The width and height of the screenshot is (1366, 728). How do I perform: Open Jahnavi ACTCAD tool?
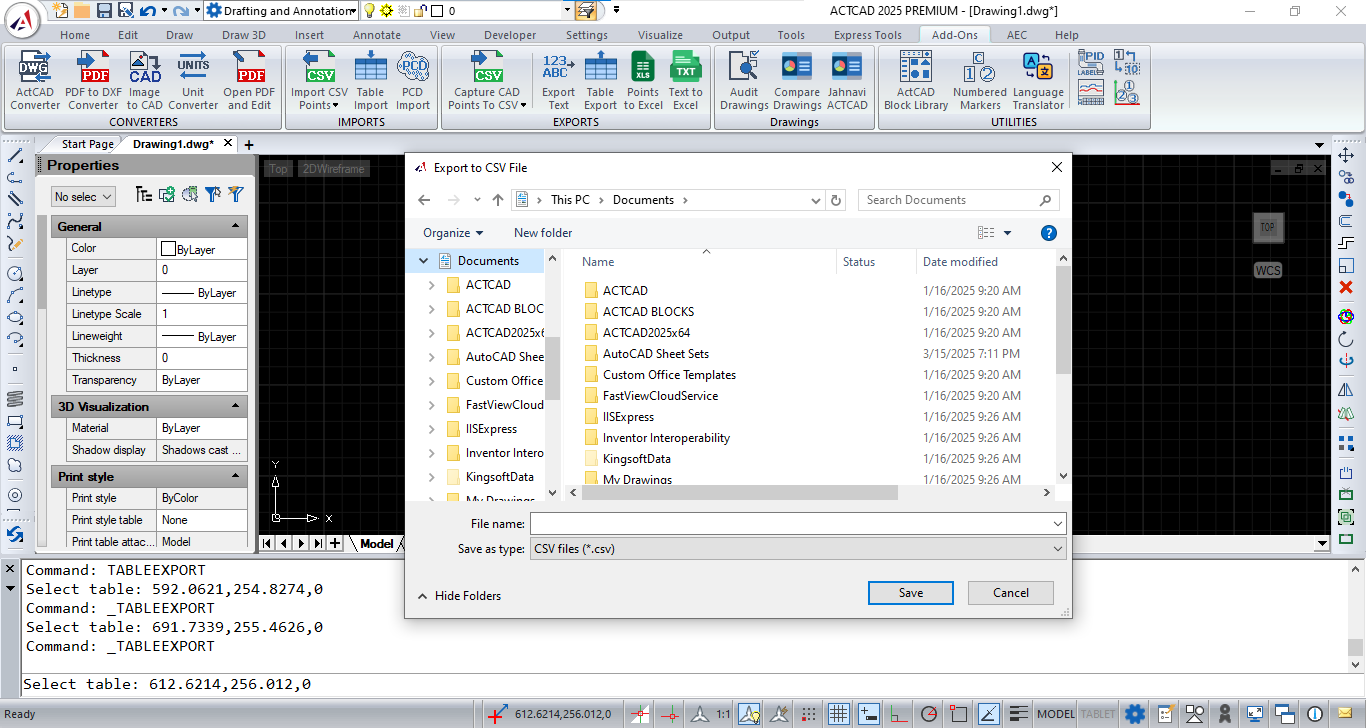[847, 80]
